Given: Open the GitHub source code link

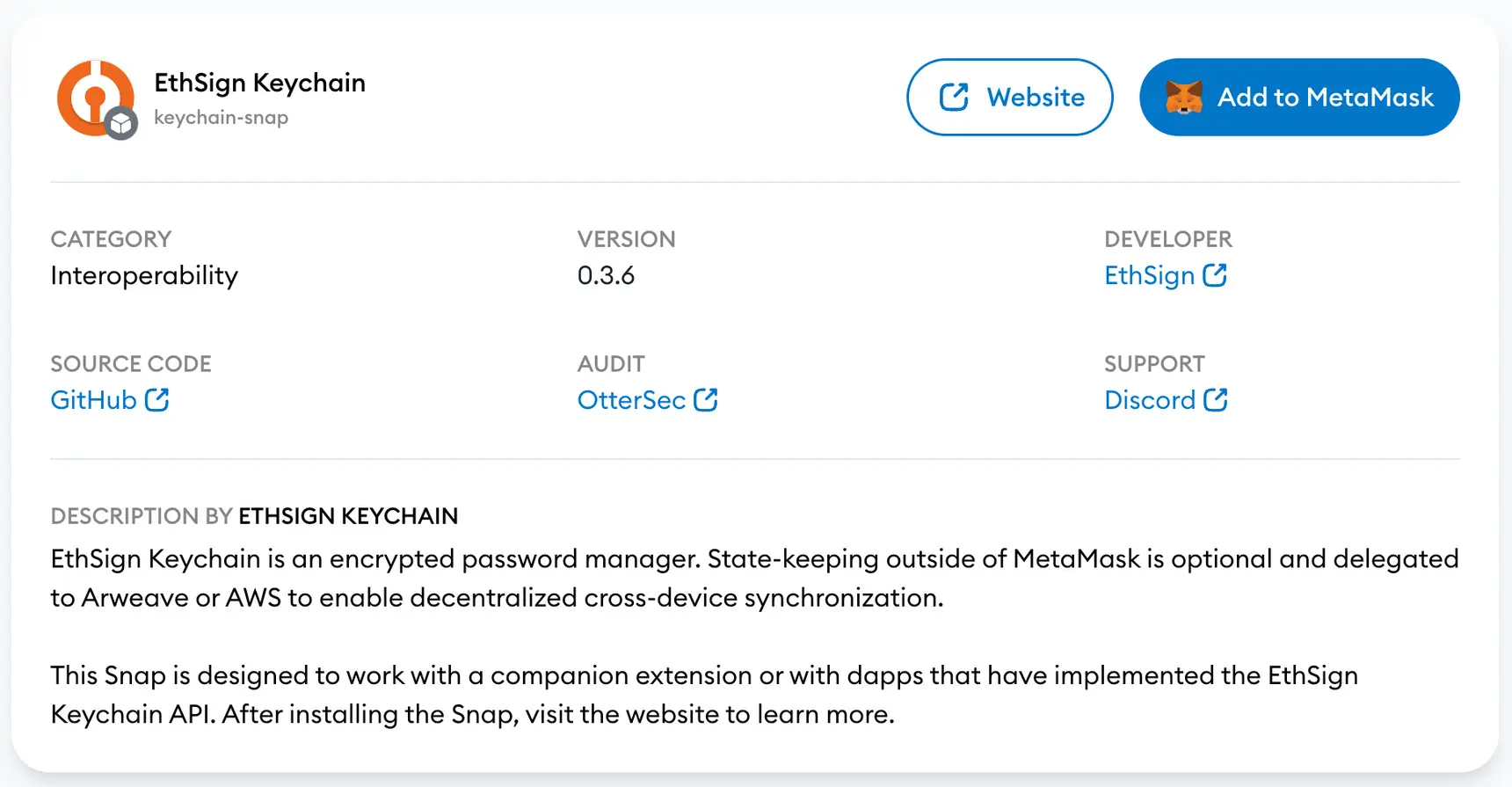Looking at the screenshot, I should (92, 400).
